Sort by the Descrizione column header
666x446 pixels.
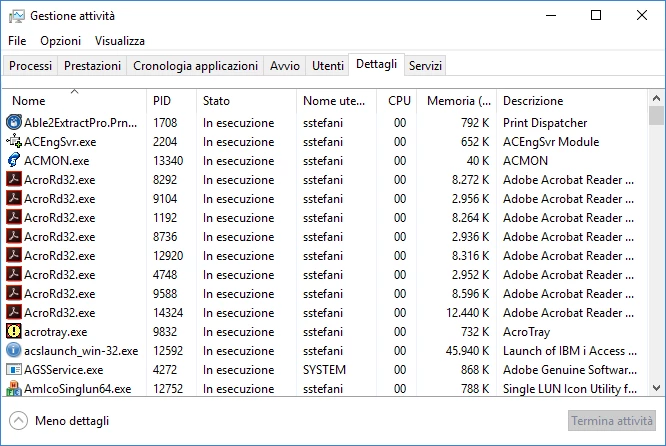(x=572, y=101)
